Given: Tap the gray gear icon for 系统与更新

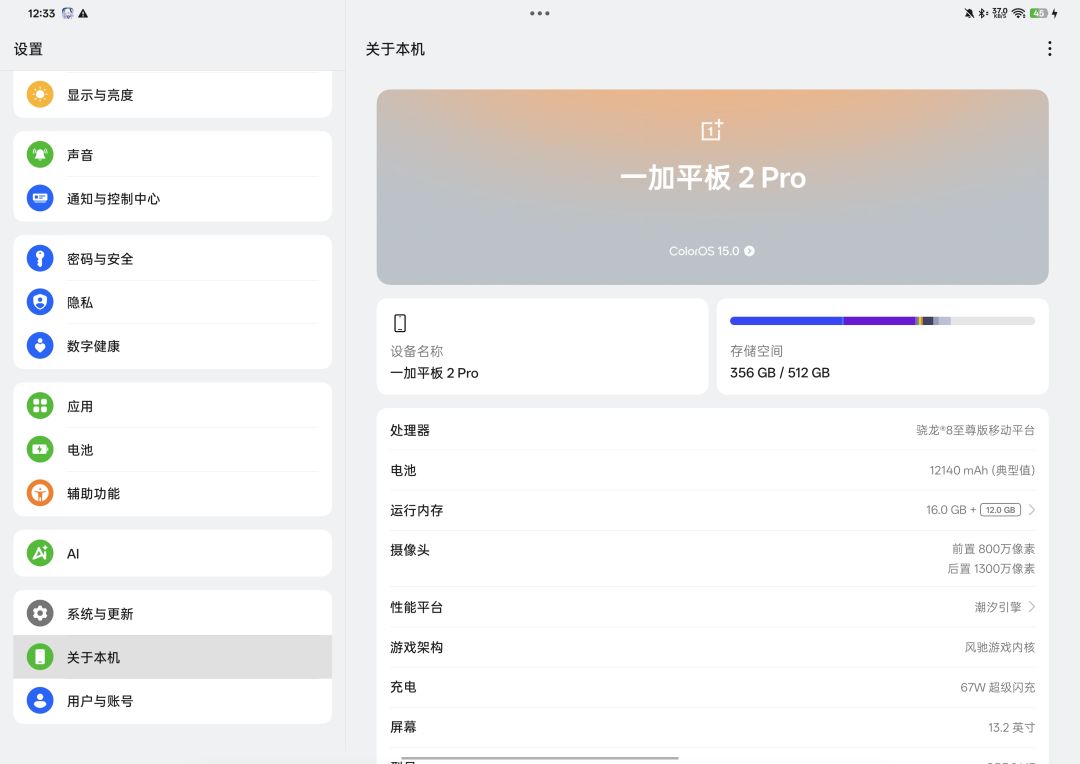Looking at the screenshot, I should tap(40, 613).
